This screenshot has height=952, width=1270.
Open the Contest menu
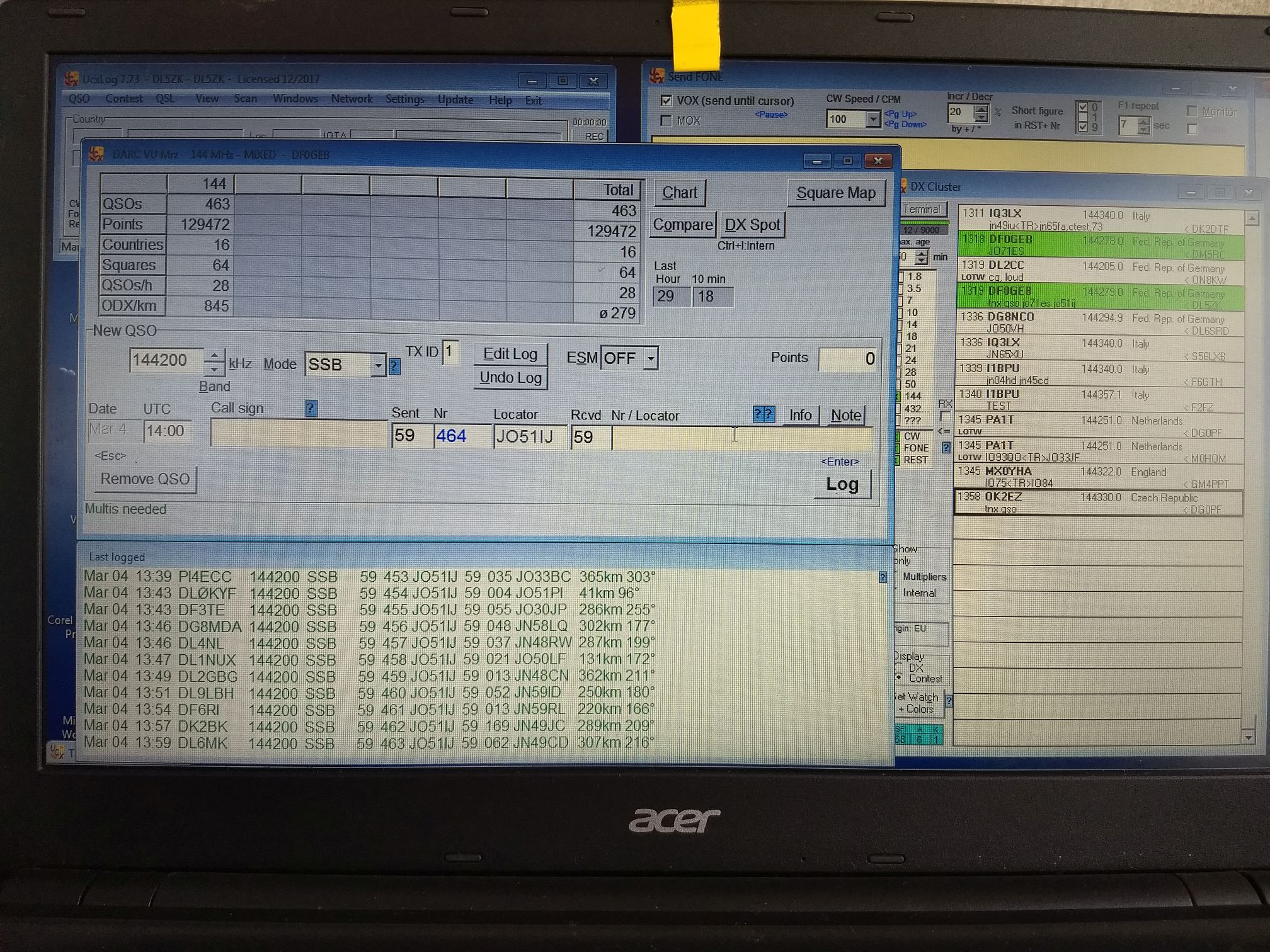tap(123, 99)
